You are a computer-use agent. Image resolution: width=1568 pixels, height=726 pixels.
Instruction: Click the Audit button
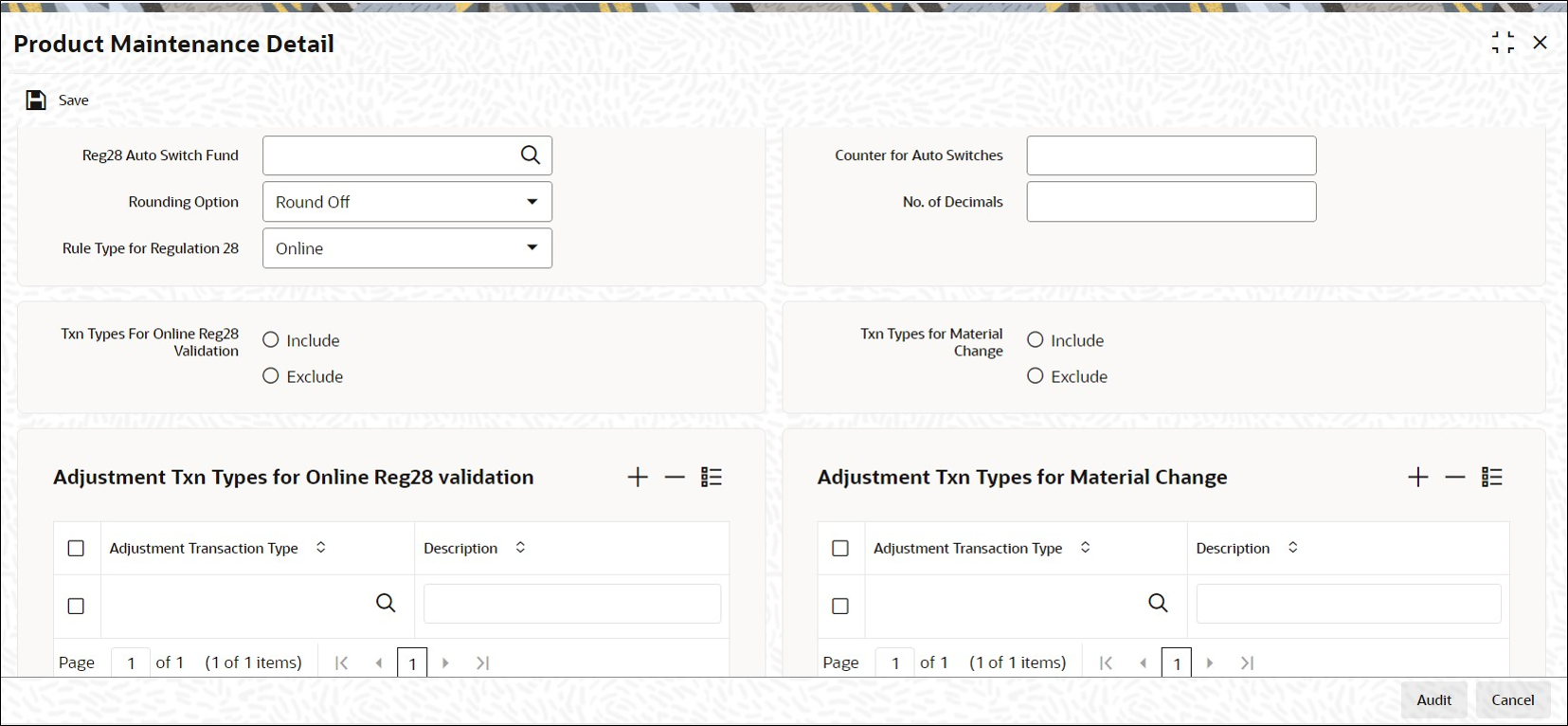1433,700
